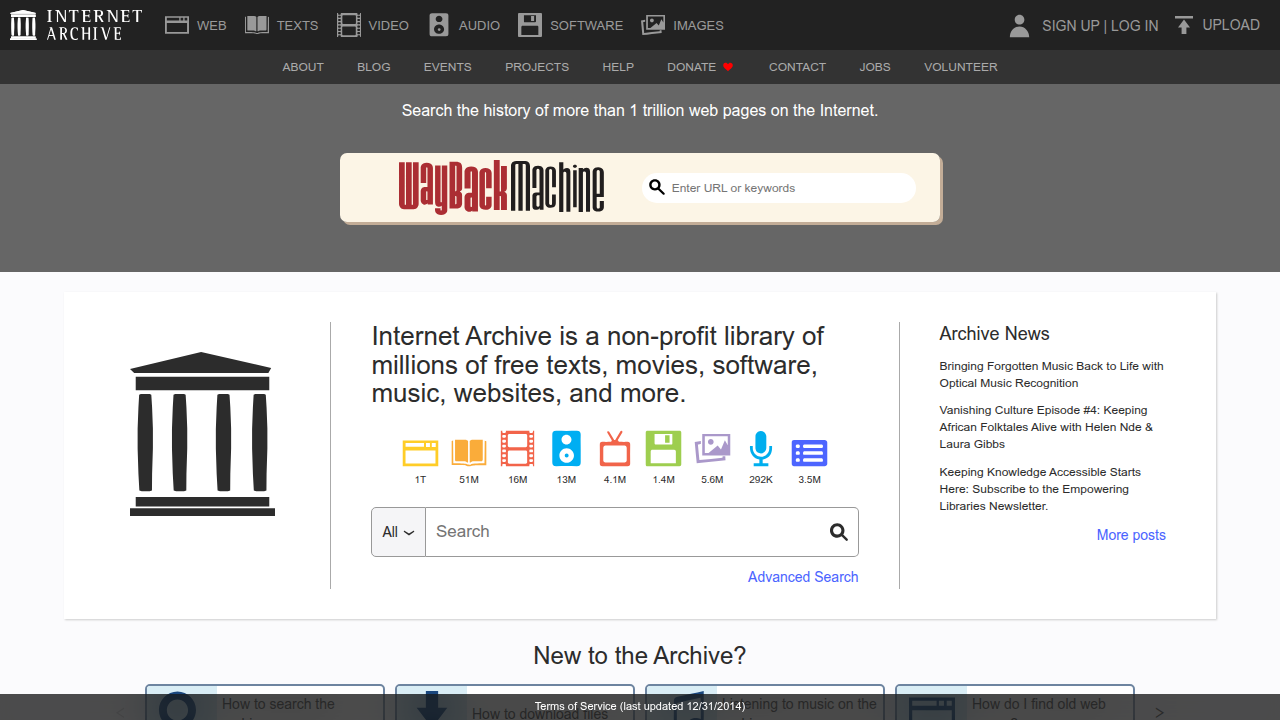
Task: Select the microphone icon labeled 292K
Action: tap(761, 449)
